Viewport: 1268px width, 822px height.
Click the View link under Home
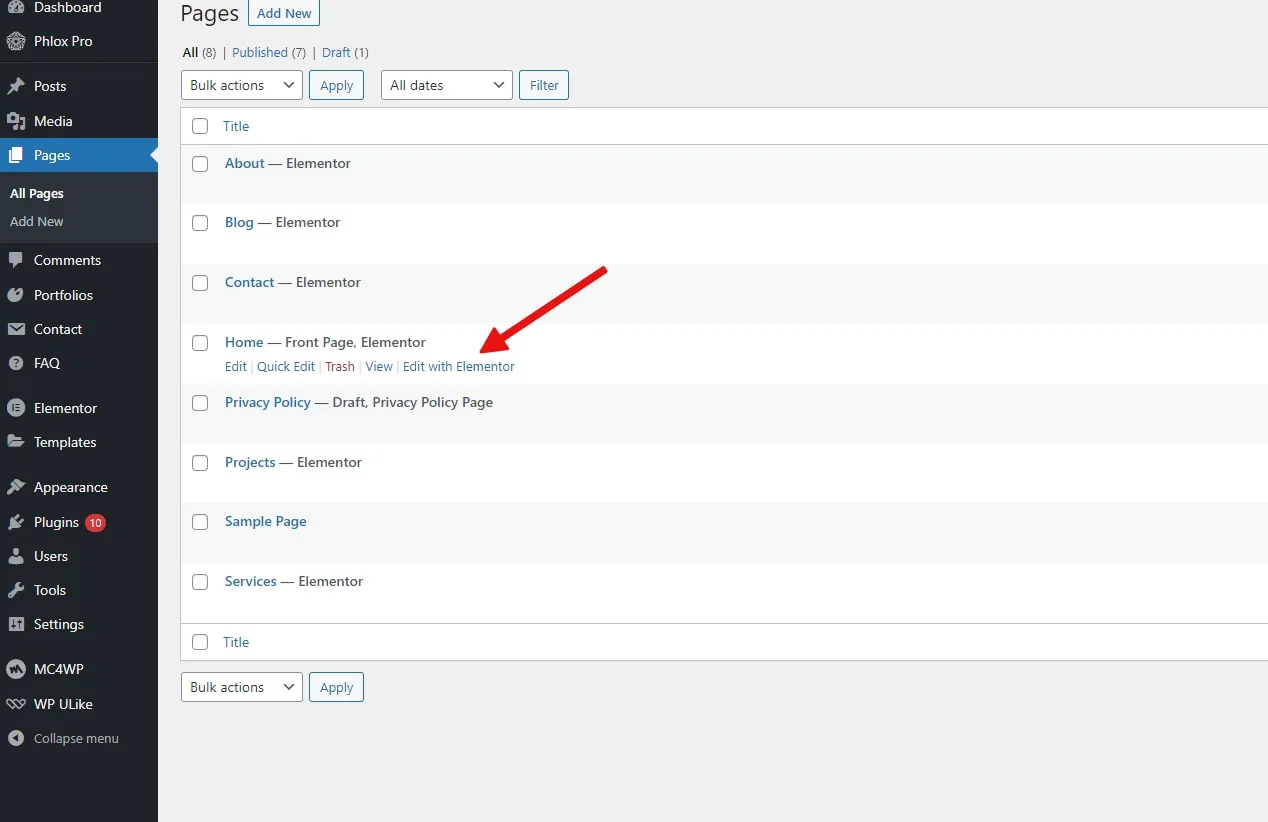pyautogui.click(x=379, y=367)
